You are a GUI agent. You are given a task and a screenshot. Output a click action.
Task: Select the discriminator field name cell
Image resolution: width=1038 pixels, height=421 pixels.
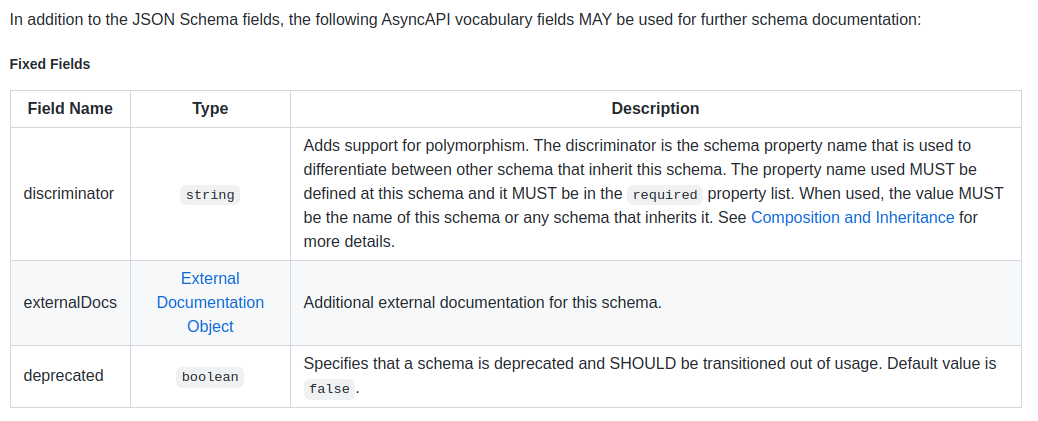pyautogui.click(x=69, y=194)
